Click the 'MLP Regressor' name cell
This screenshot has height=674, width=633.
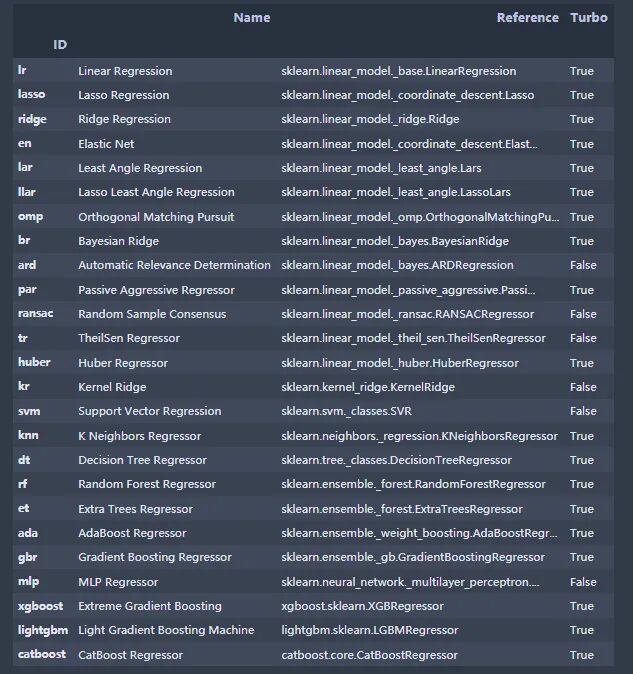click(x=118, y=582)
